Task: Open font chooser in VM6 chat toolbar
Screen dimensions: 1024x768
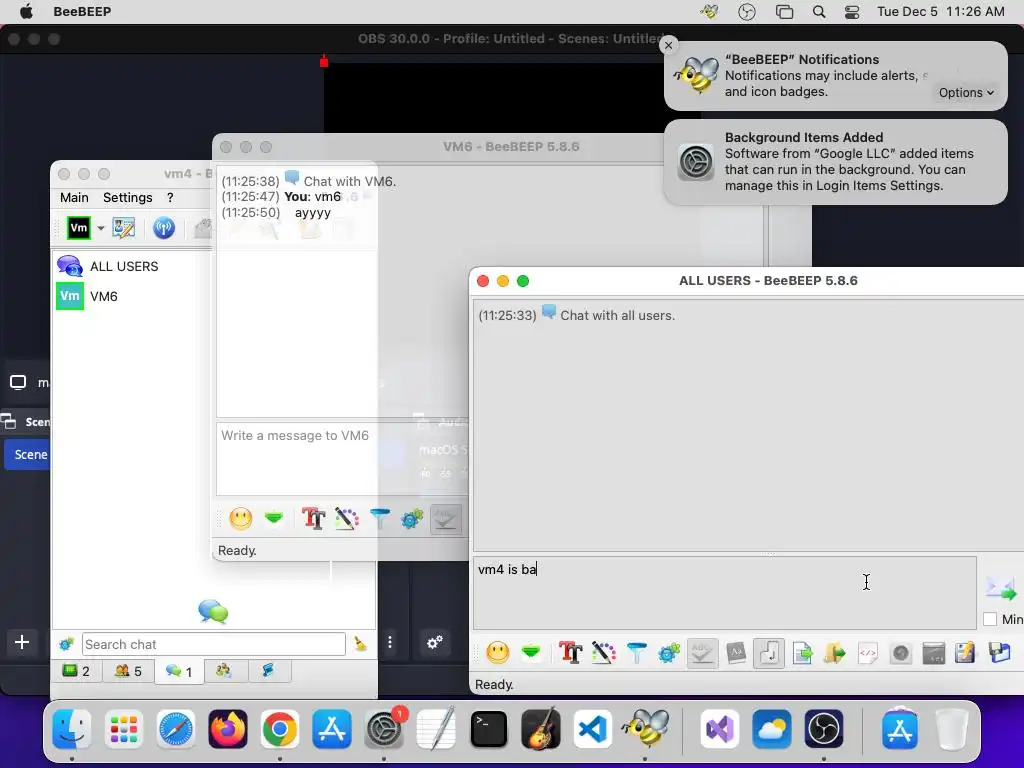Action: point(313,519)
